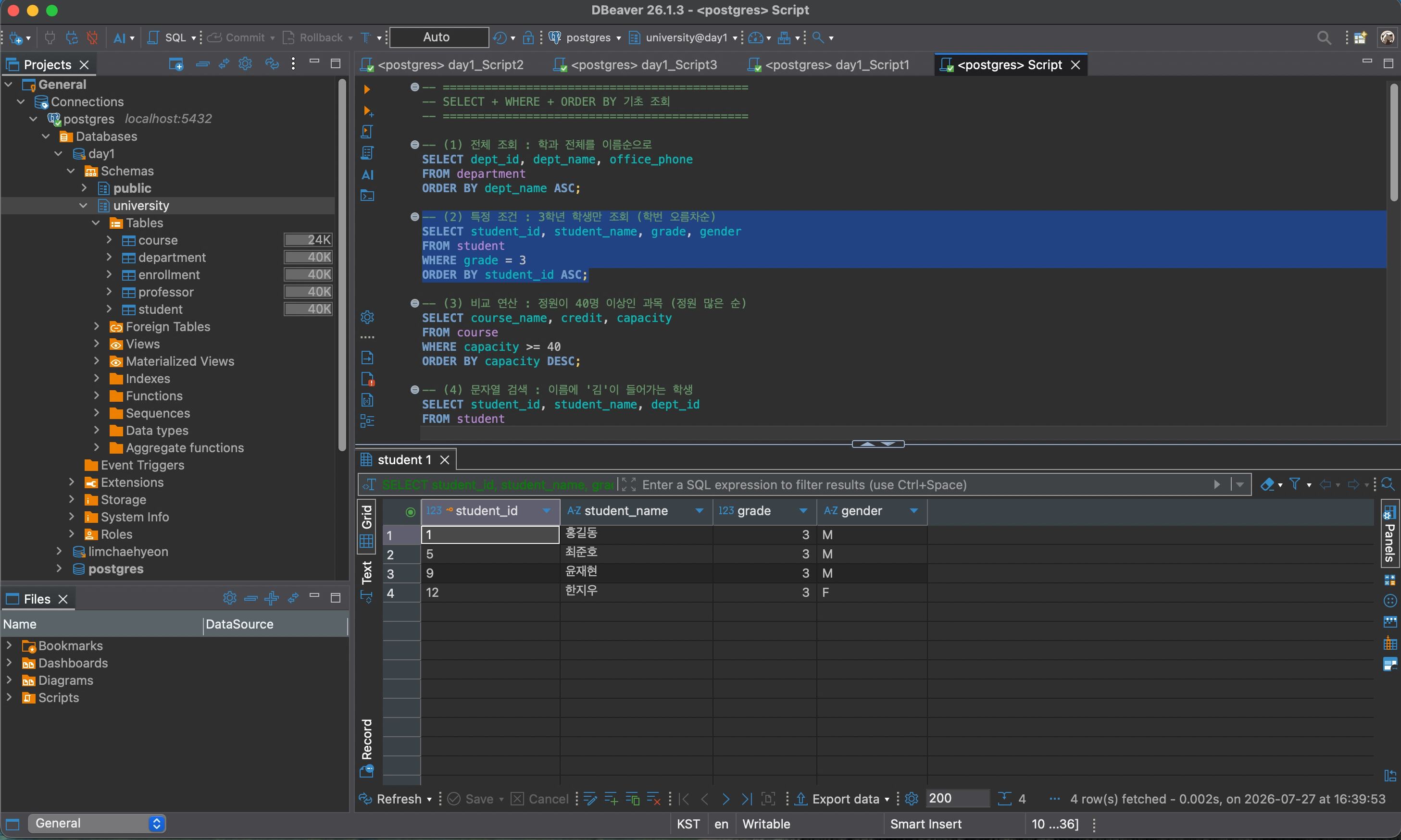Click the padlock read-only connection icon
Image resolution: width=1401 pixels, height=840 pixels.
click(x=528, y=38)
